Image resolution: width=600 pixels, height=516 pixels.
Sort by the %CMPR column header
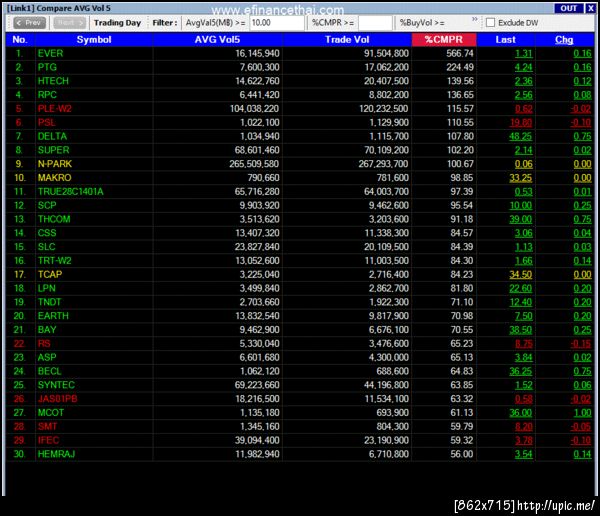(x=444, y=40)
